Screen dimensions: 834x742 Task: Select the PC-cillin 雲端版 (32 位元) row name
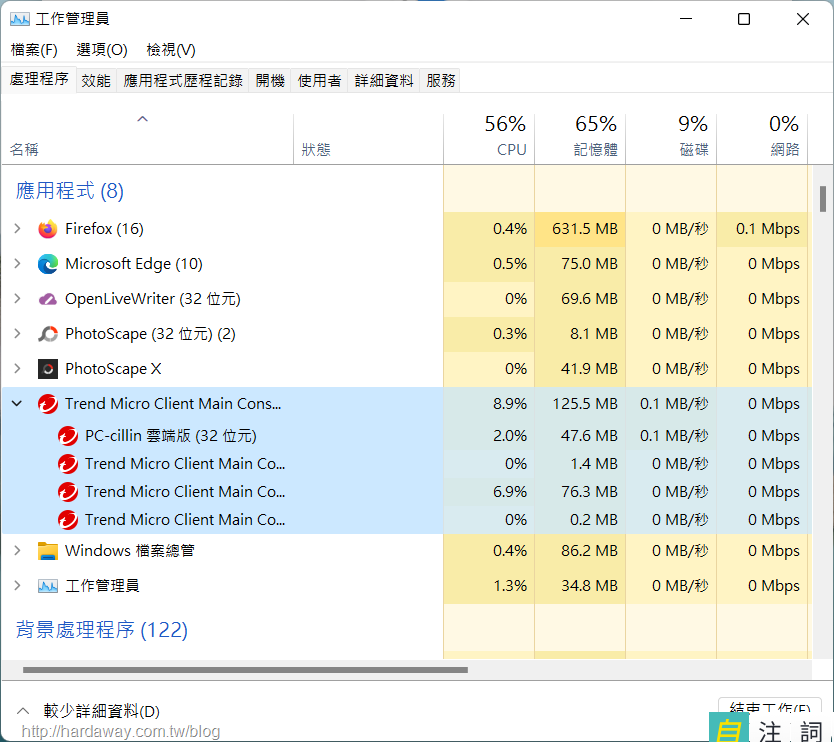(x=171, y=436)
